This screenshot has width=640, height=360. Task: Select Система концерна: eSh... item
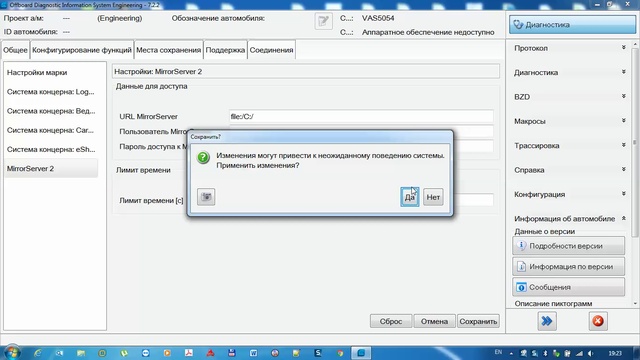(51, 149)
